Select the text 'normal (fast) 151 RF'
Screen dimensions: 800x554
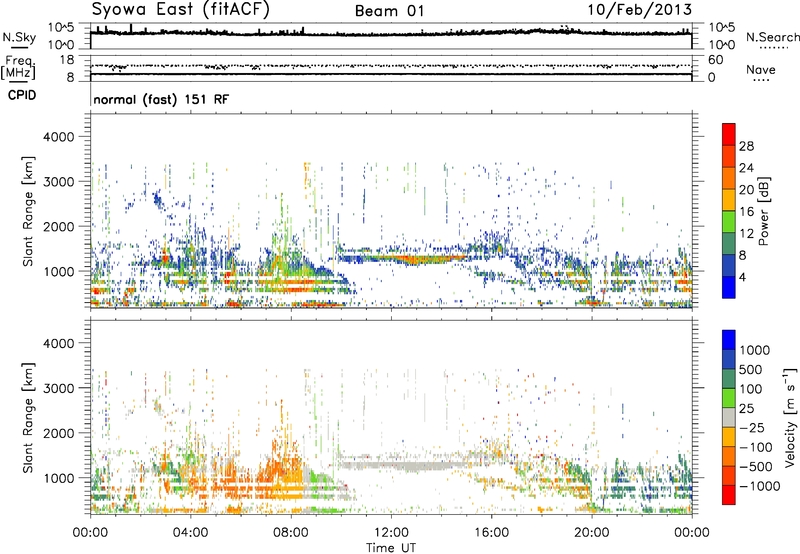[161, 99]
